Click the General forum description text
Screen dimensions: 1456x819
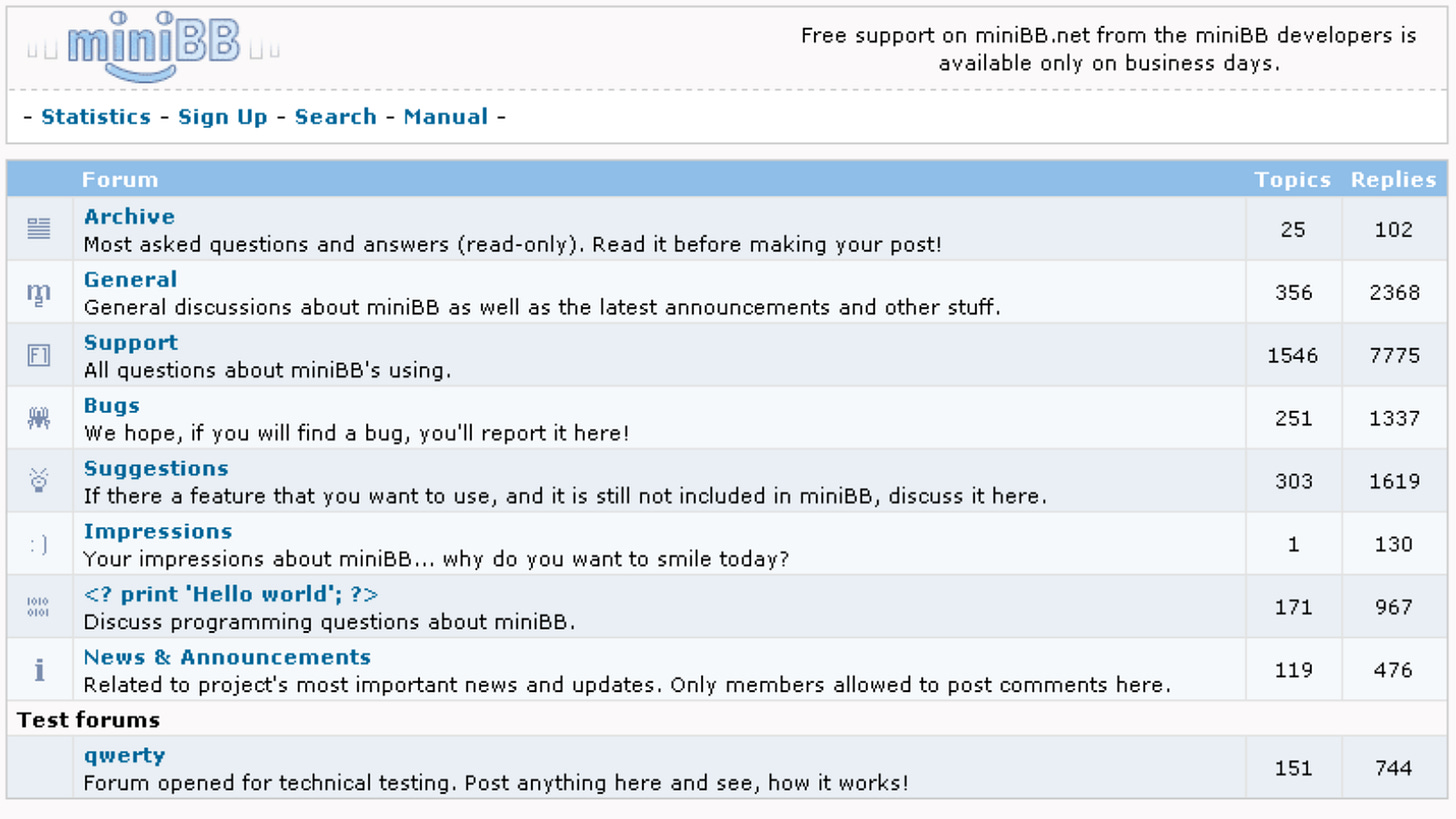click(542, 307)
